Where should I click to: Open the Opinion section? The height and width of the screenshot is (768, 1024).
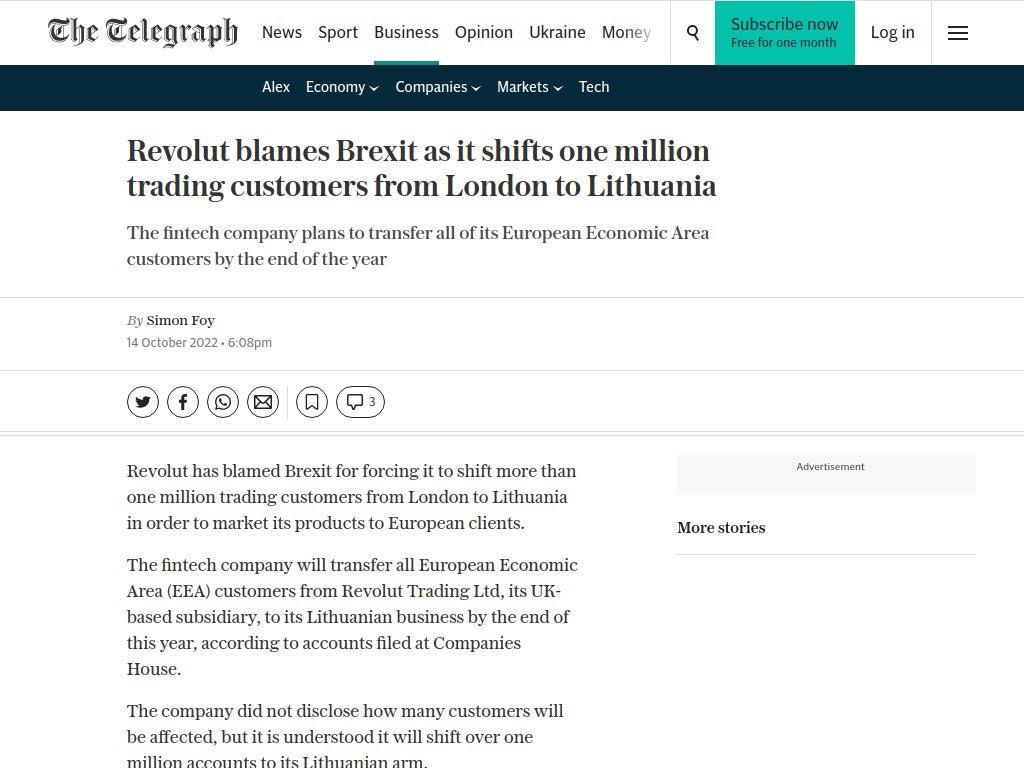tap(484, 32)
